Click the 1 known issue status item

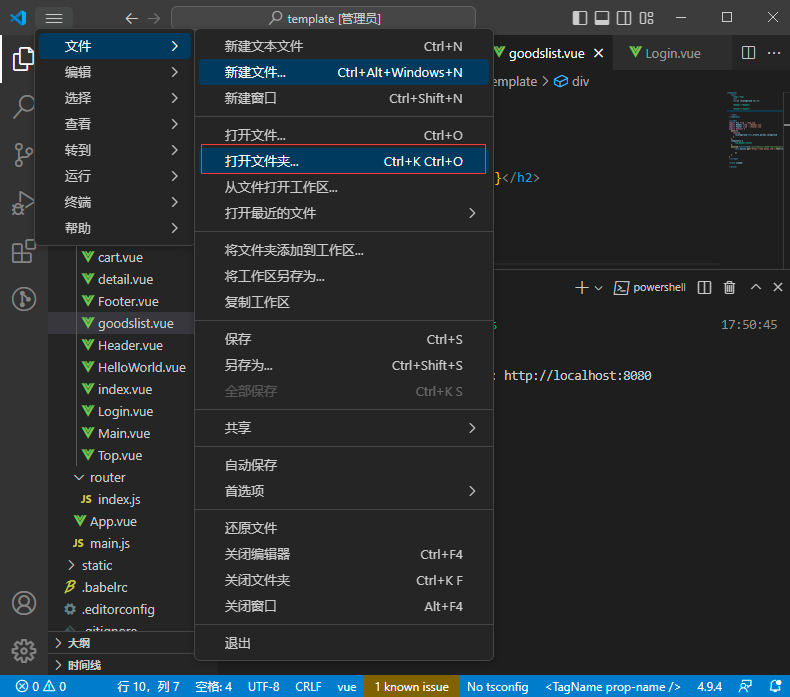pyautogui.click(x=411, y=686)
